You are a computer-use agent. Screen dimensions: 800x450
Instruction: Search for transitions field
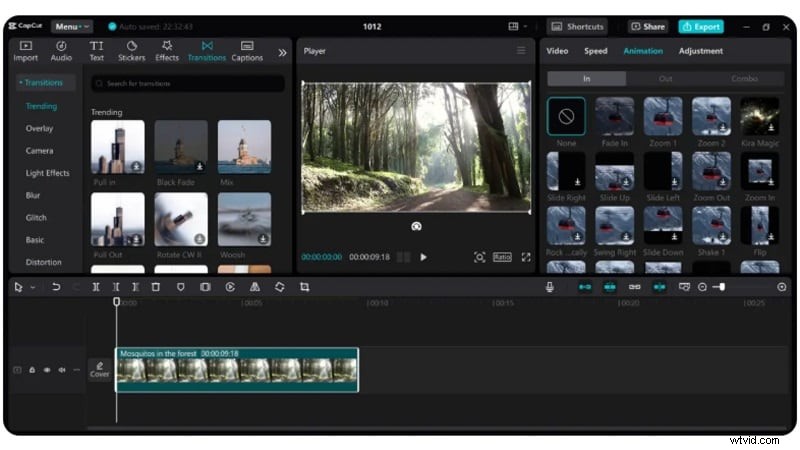[188, 83]
